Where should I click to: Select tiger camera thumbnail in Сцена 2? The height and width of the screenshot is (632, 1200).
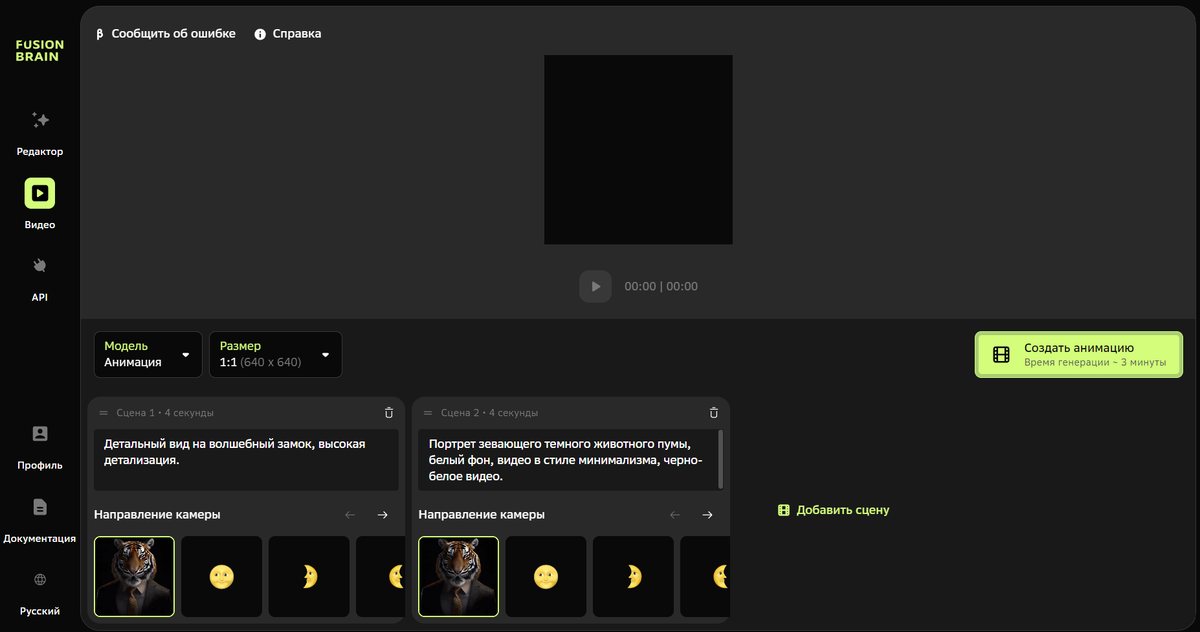pyautogui.click(x=459, y=576)
